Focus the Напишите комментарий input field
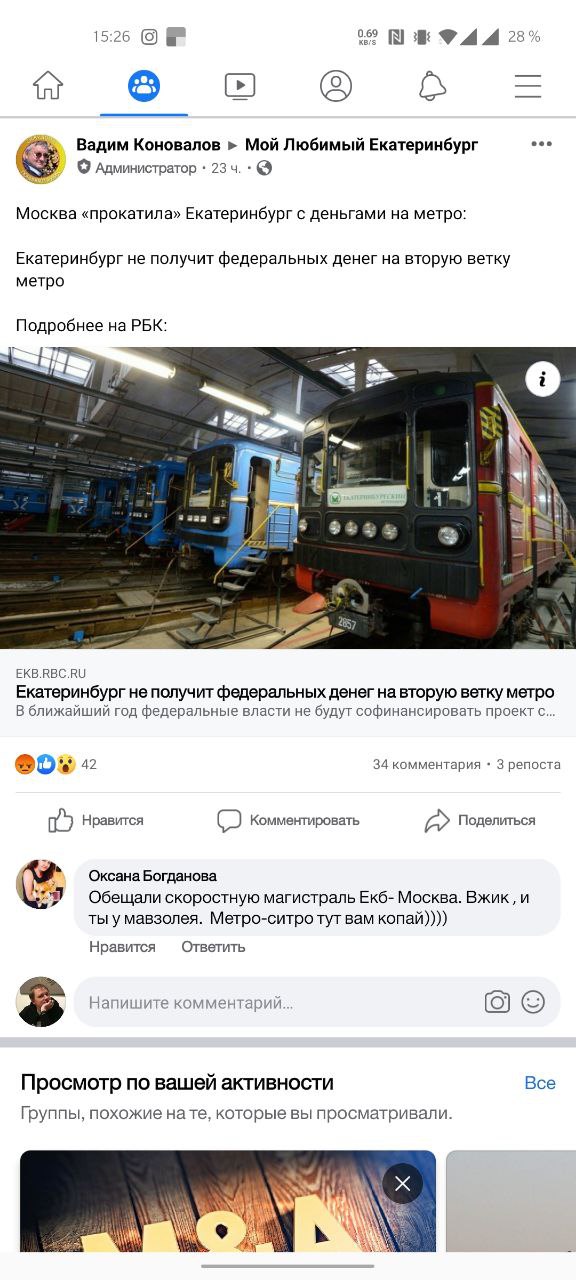Image resolution: width=576 pixels, height=1280 pixels. (280, 1002)
